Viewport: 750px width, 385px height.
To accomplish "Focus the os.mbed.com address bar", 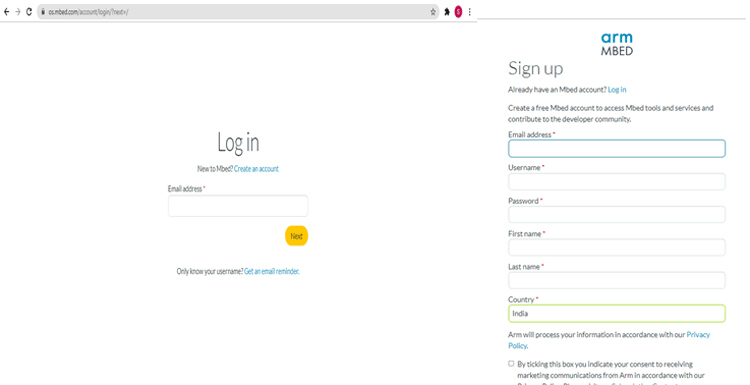I will coord(237,12).
